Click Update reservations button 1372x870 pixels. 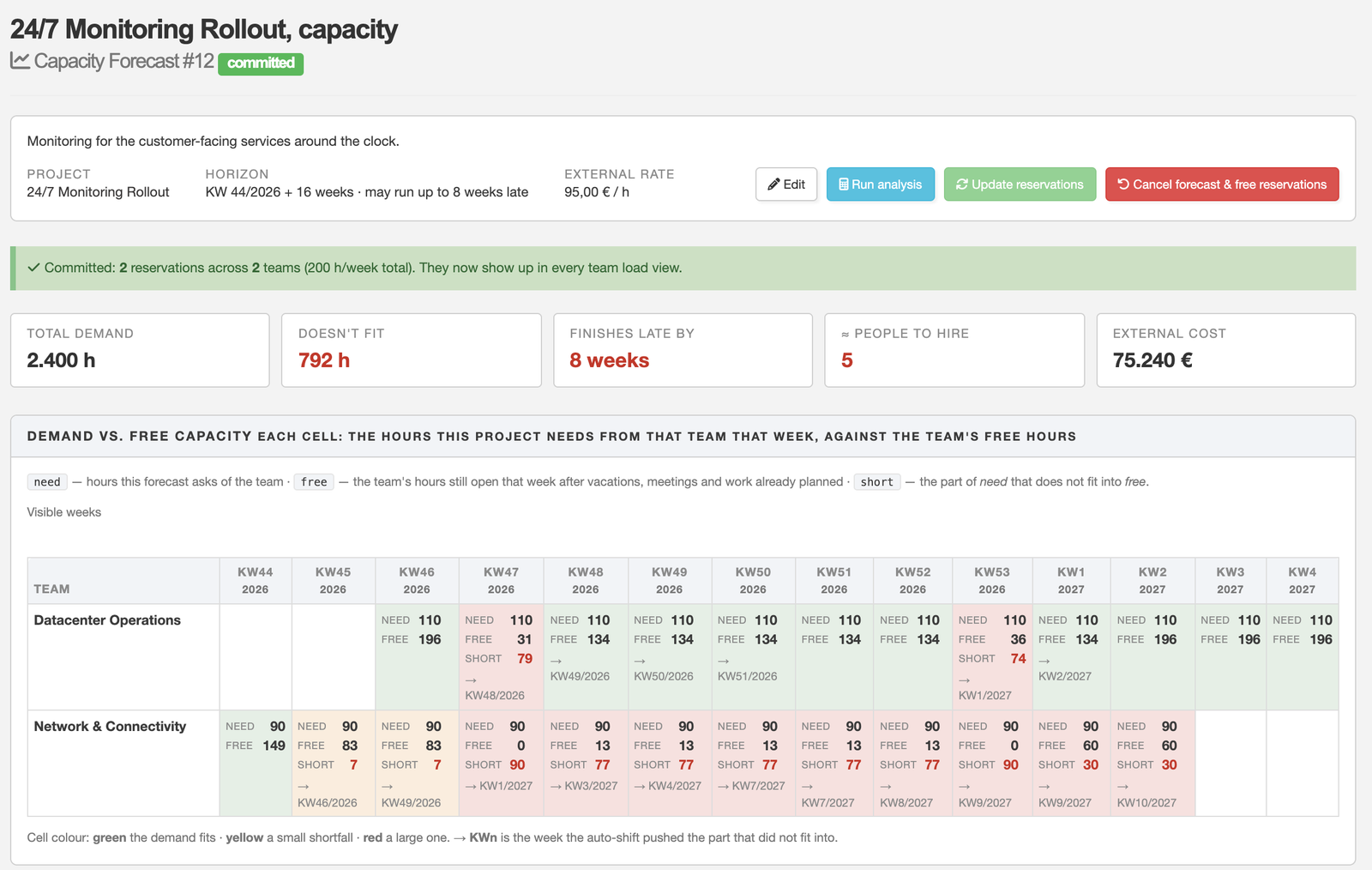[1020, 184]
